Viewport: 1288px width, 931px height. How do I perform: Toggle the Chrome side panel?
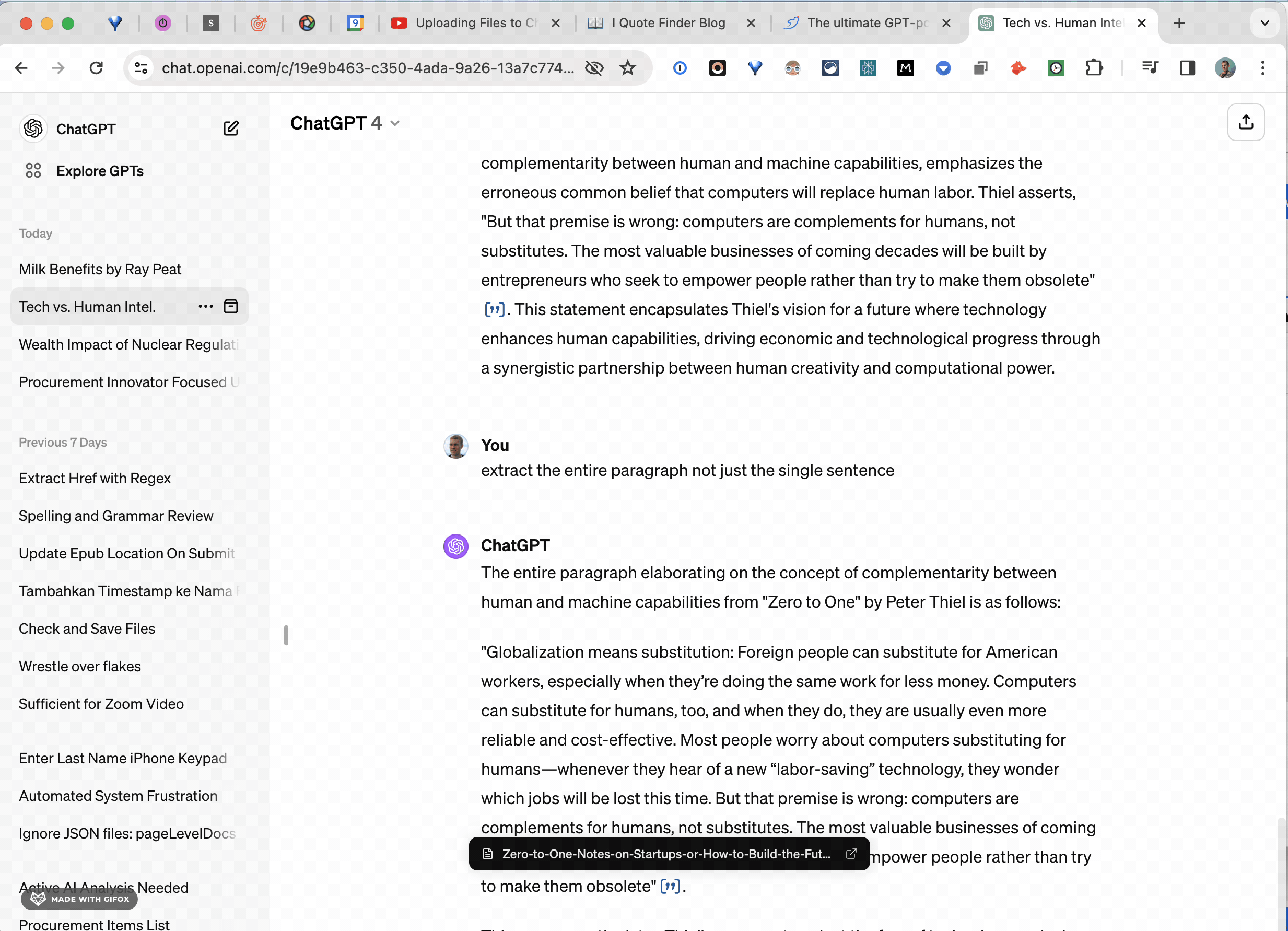pos(1188,68)
